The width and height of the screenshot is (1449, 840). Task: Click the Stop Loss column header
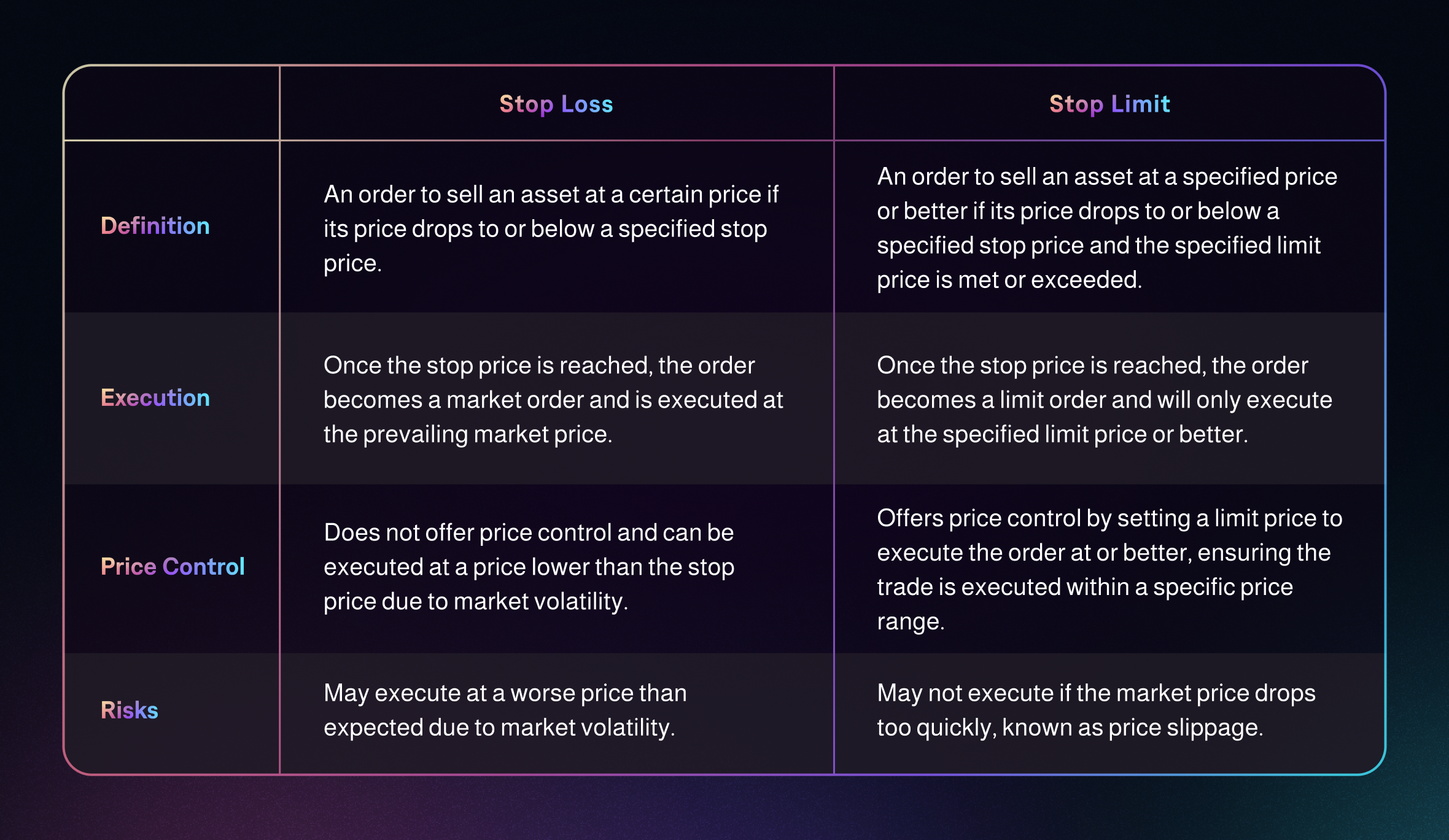[x=556, y=104]
